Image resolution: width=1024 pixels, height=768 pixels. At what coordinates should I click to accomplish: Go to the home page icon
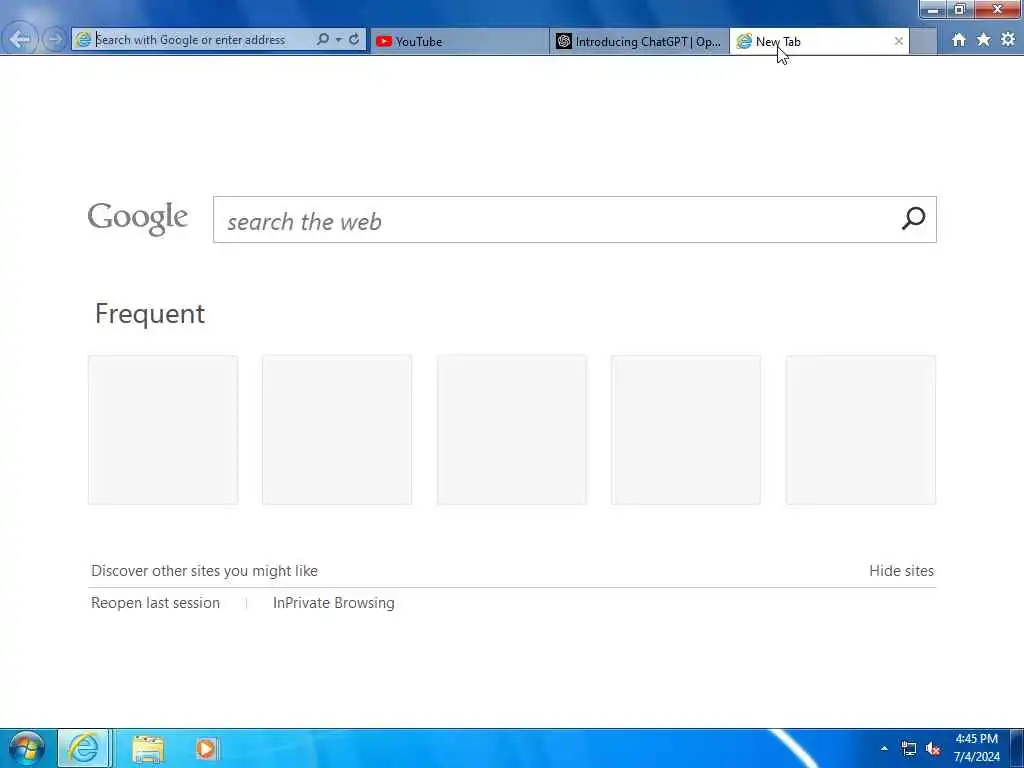(x=958, y=40)
